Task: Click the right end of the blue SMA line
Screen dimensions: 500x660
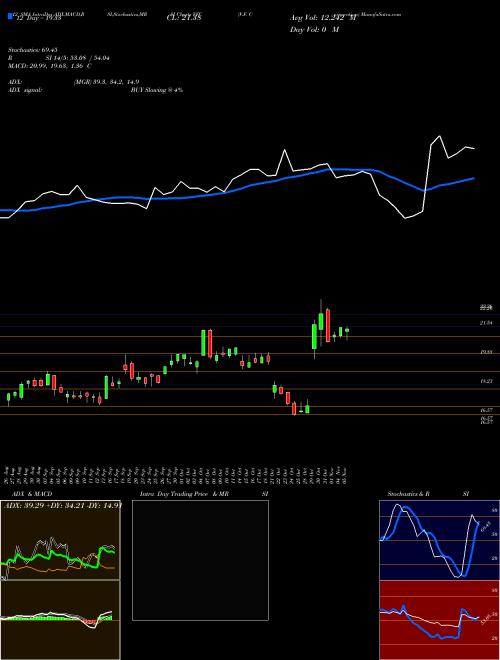Action: coord(474,178)
